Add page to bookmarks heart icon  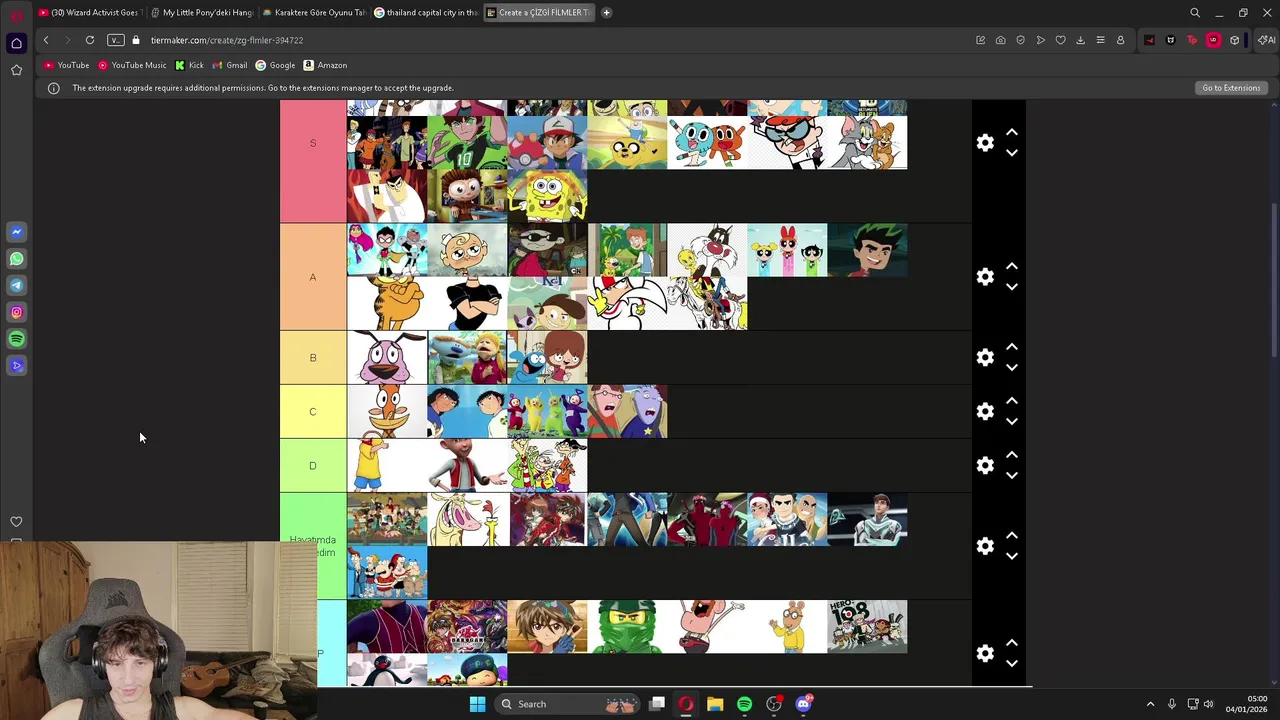pyautogui.click(x=1060, y=40)
